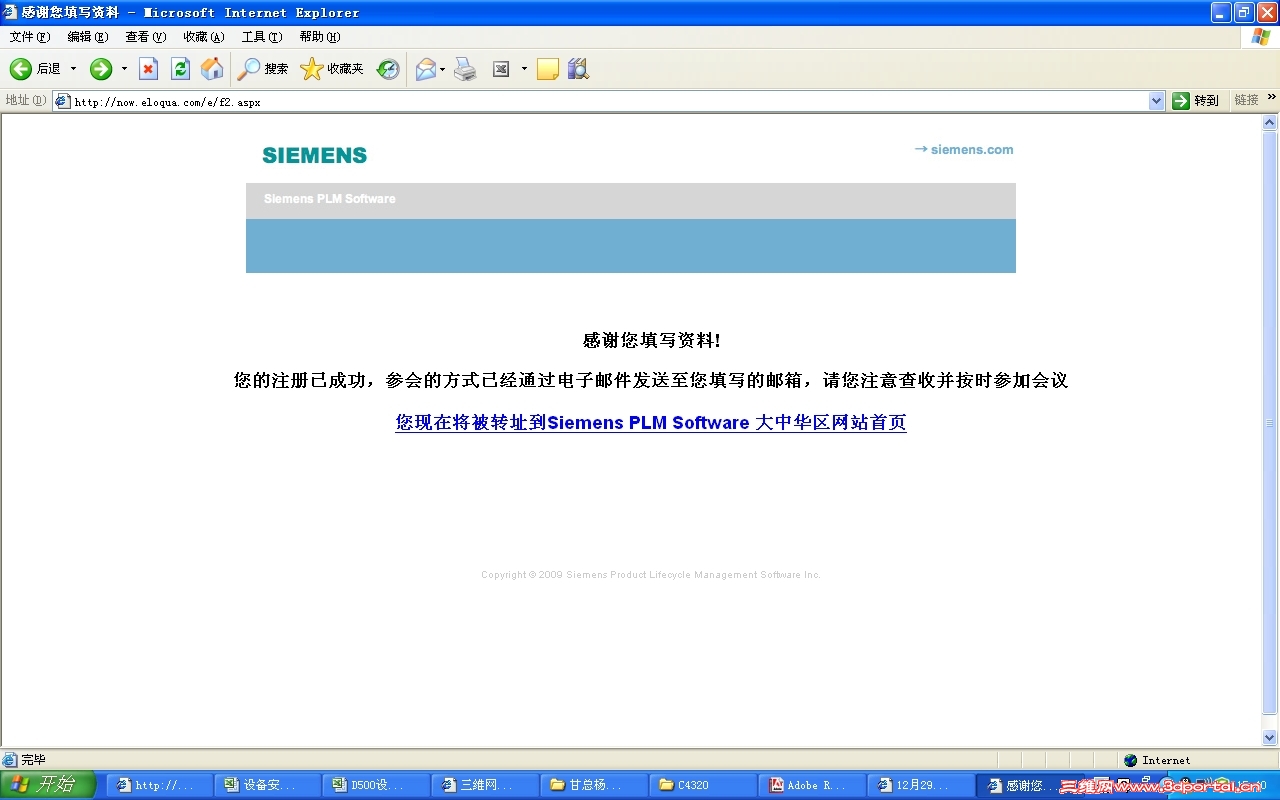Click the Mail envelope toolbar icon
The height and width of the screenshot is (800, 1280).
[x=426, y=69]
